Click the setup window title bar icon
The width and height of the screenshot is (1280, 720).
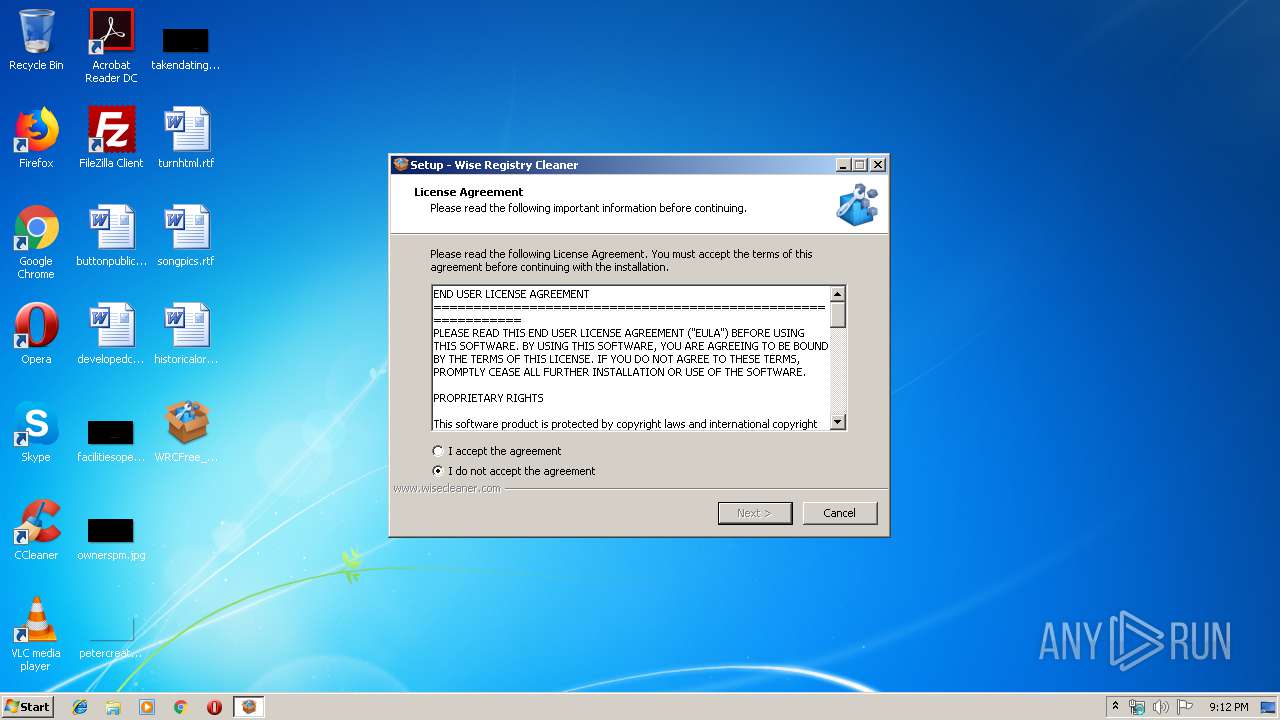tap(401, 165)
